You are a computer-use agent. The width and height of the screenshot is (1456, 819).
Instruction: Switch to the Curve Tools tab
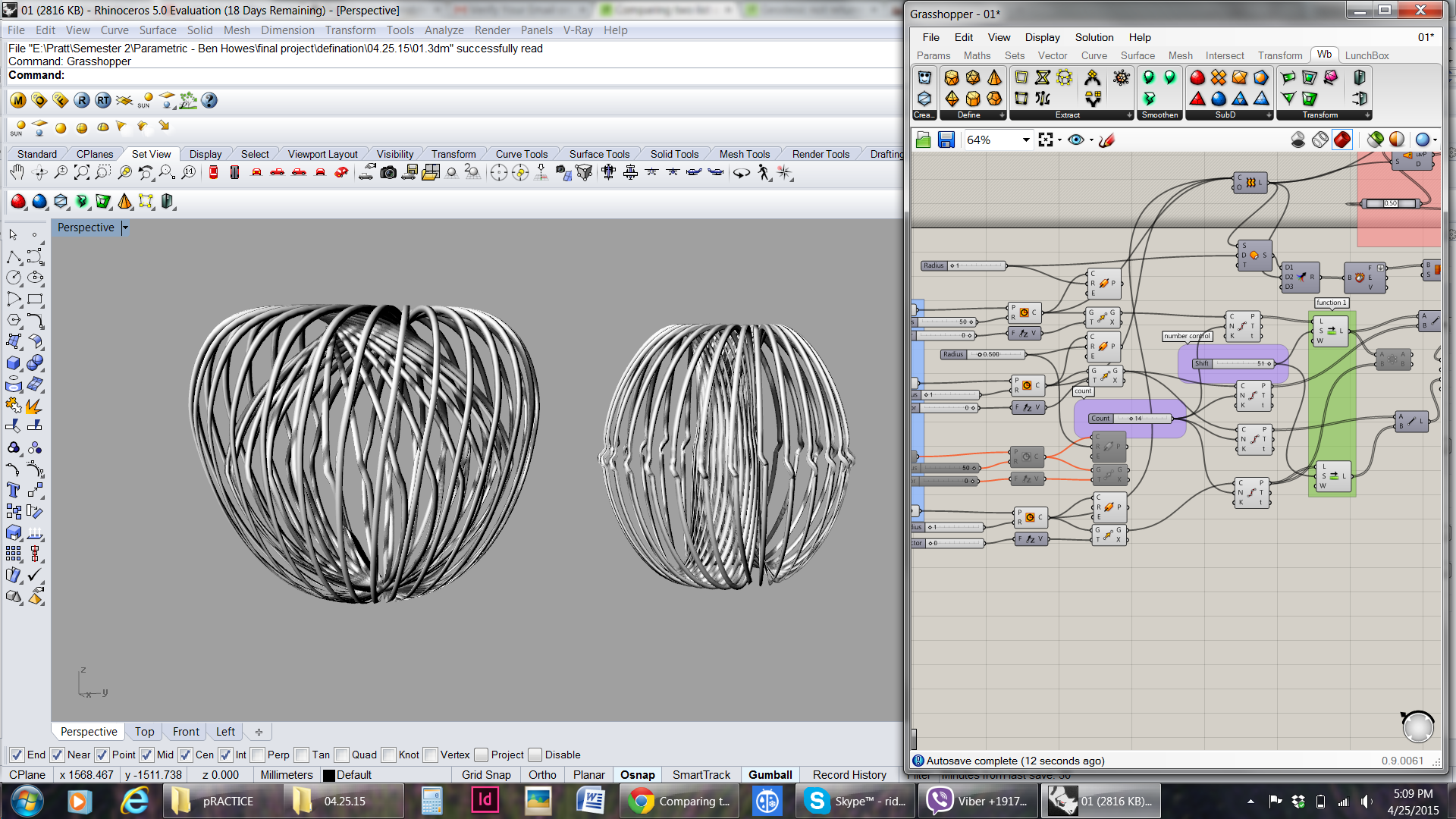(521, 154)
